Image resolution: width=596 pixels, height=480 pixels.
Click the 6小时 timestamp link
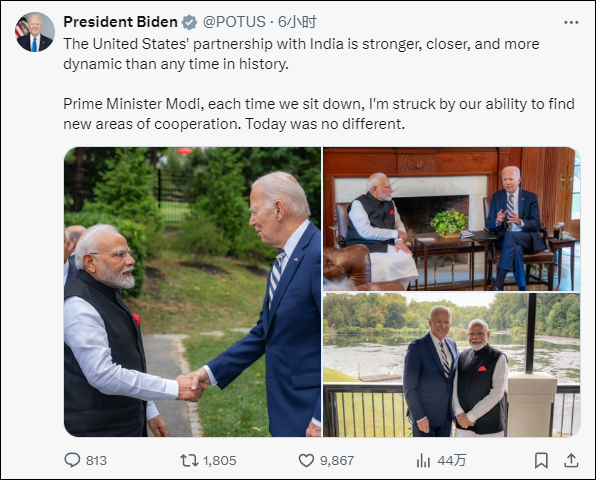(297, 22)
